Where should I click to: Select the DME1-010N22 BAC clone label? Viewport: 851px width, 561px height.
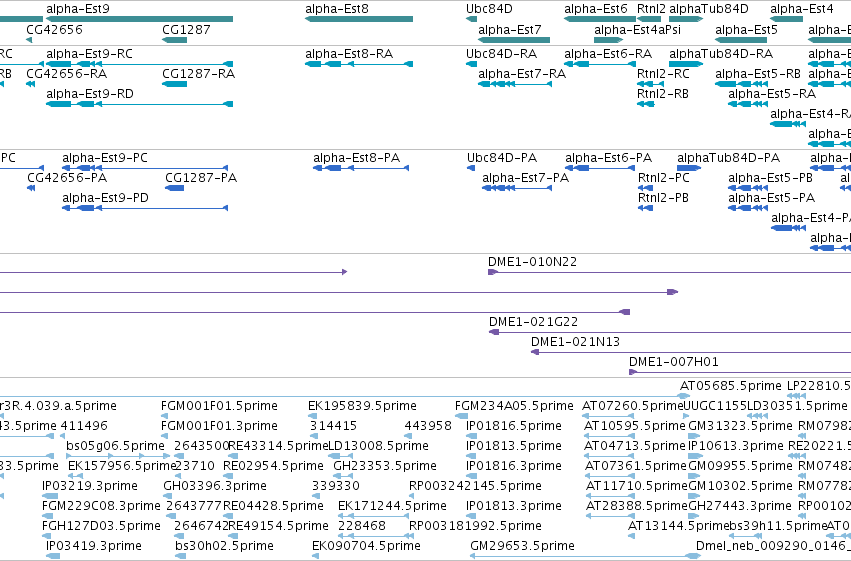point(532,262)
